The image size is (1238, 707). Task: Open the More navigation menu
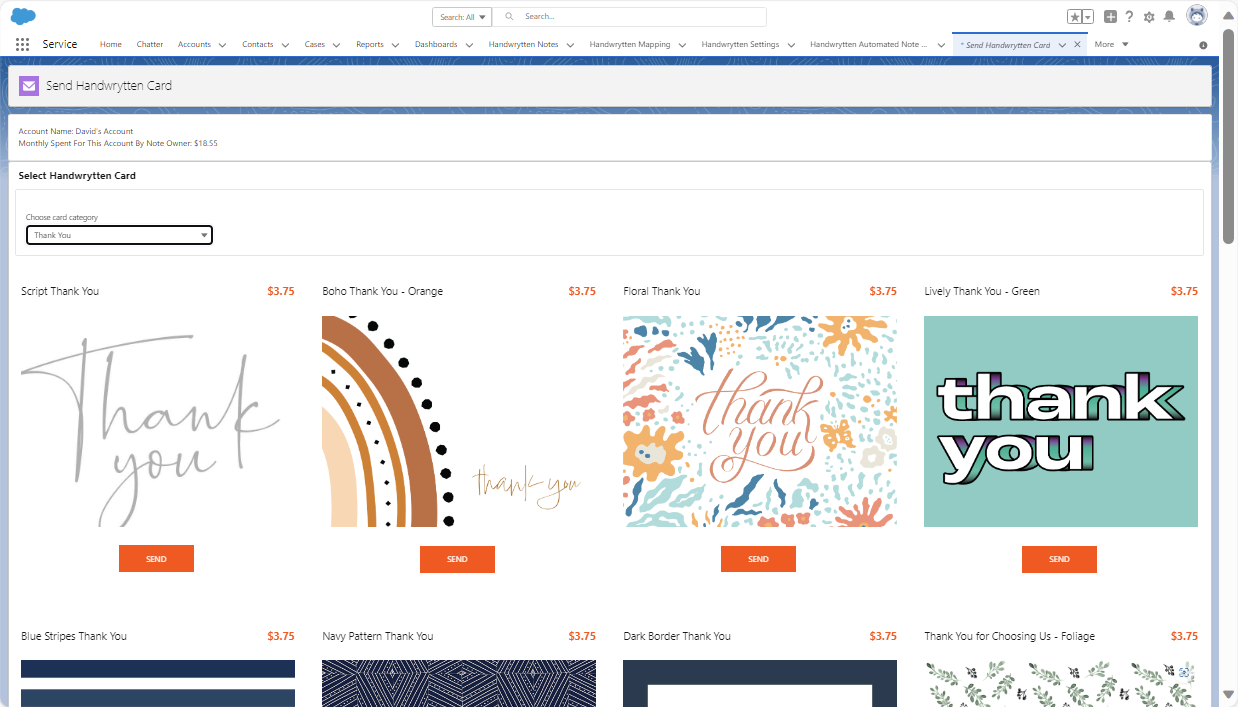[1111, 45]
